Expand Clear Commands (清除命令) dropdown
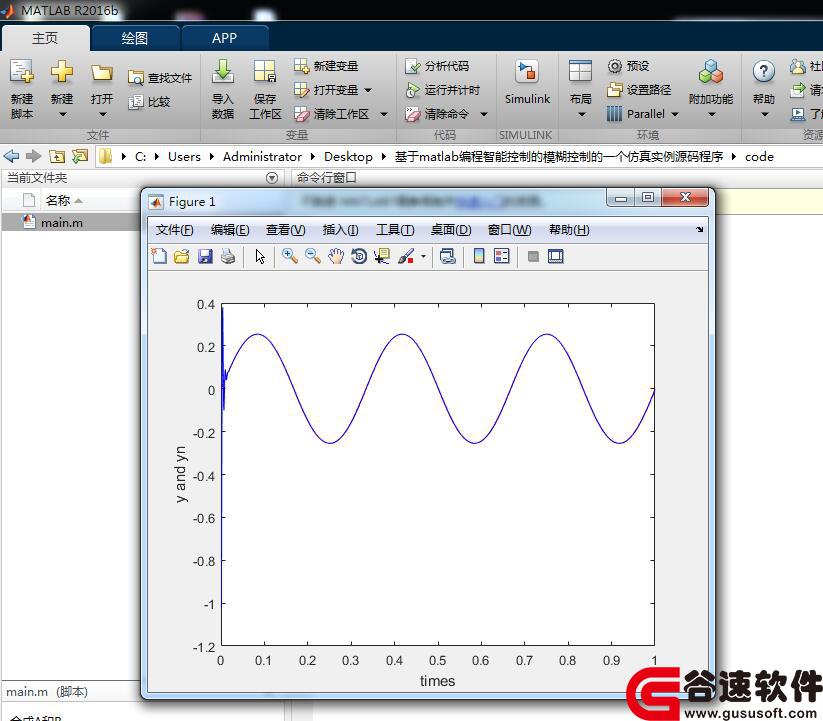Viewport: 823px width, 721px height. [484, 114]
